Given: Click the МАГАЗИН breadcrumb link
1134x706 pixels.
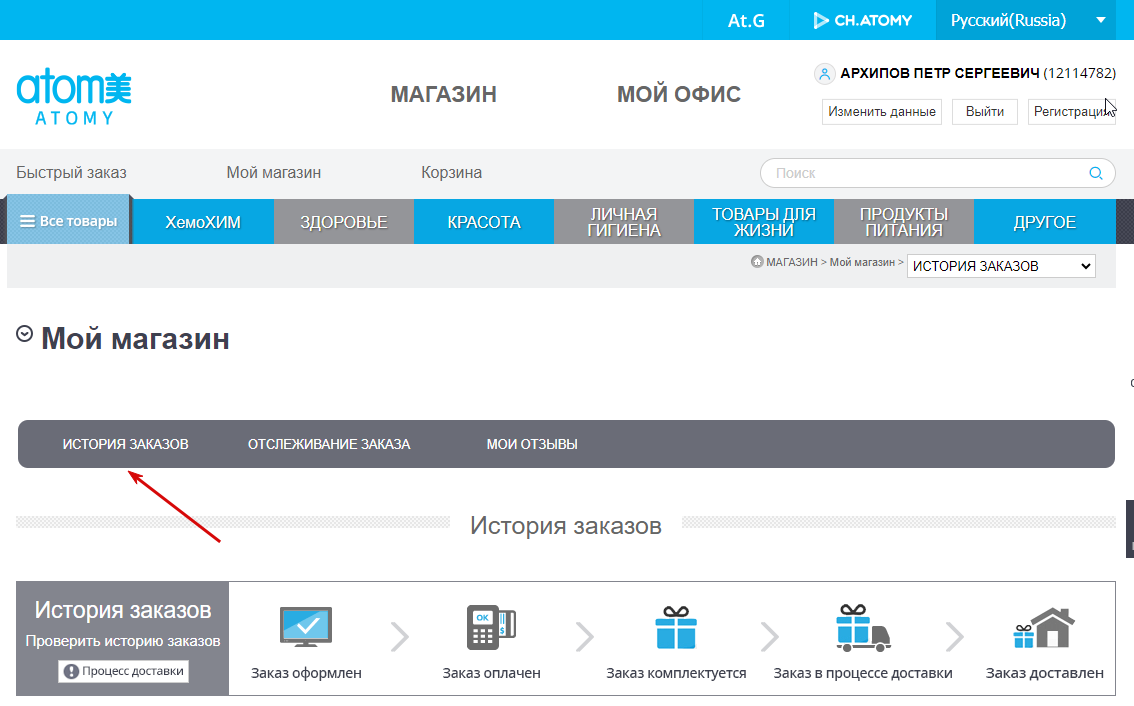Looking at the screenshot, I should coord(791,262).
